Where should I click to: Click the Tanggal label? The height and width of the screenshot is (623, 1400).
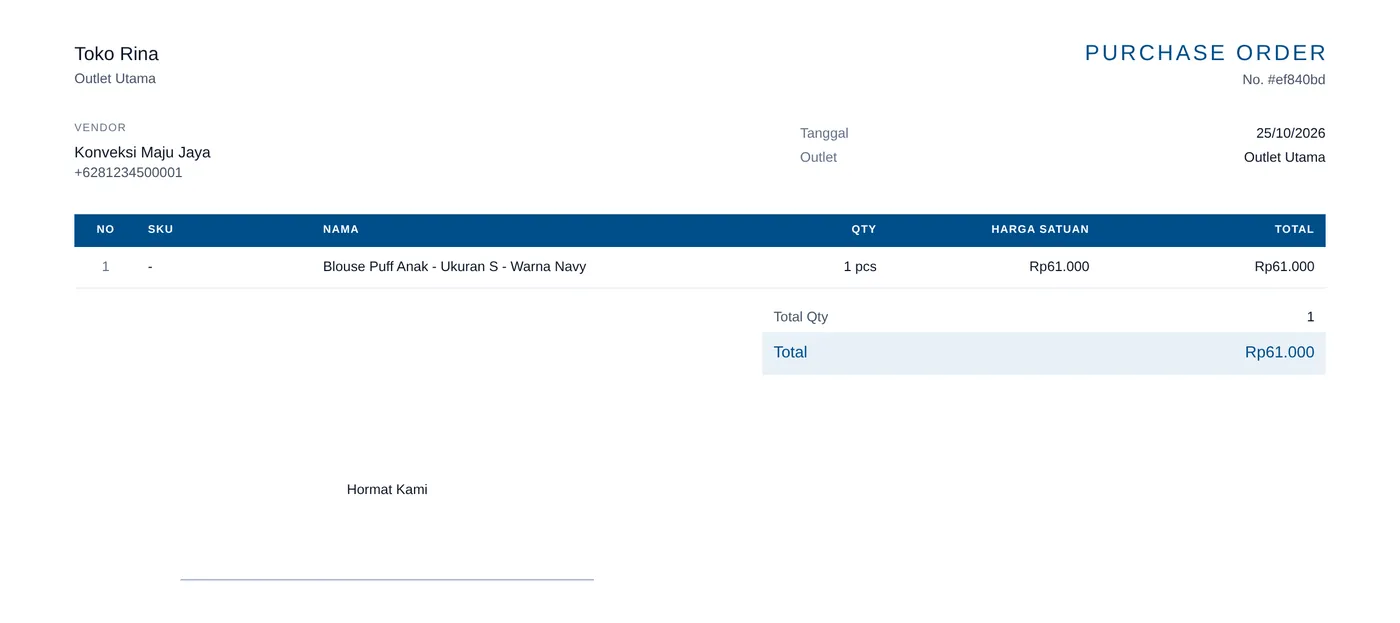point(824,134)
